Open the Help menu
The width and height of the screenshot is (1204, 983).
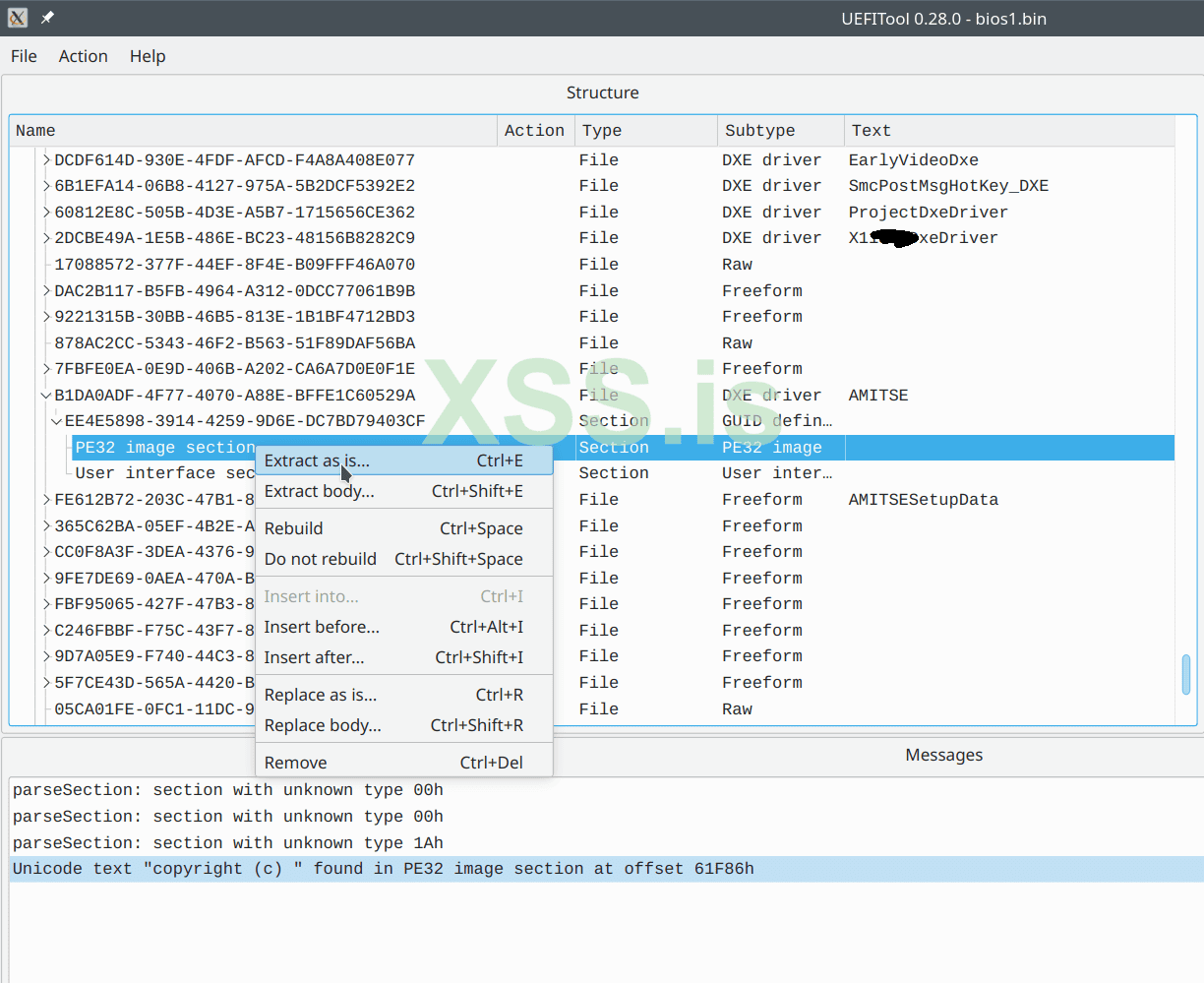point(148,56)
